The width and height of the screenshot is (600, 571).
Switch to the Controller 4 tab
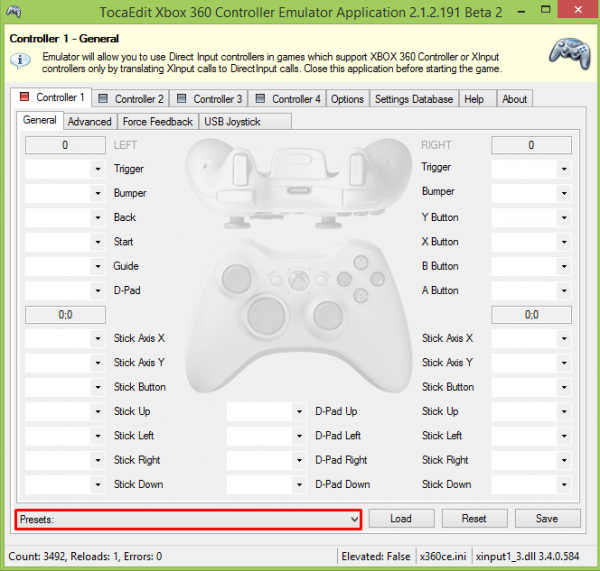[x=287, y=98]
